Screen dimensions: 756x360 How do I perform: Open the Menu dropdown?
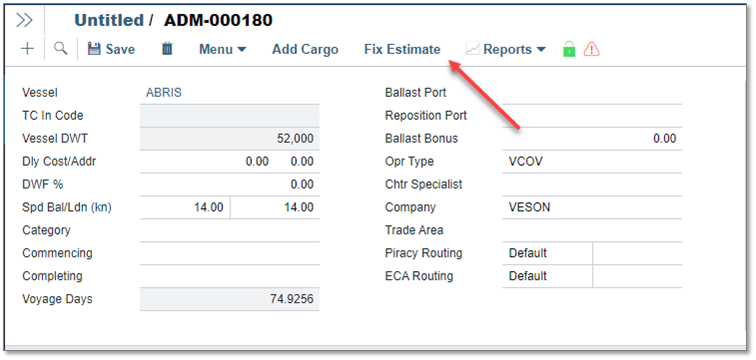point(223,49)
